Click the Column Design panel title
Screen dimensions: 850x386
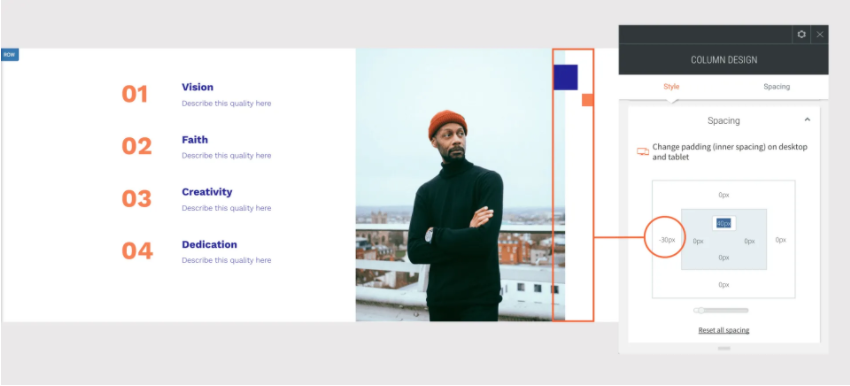click(724, 60)
